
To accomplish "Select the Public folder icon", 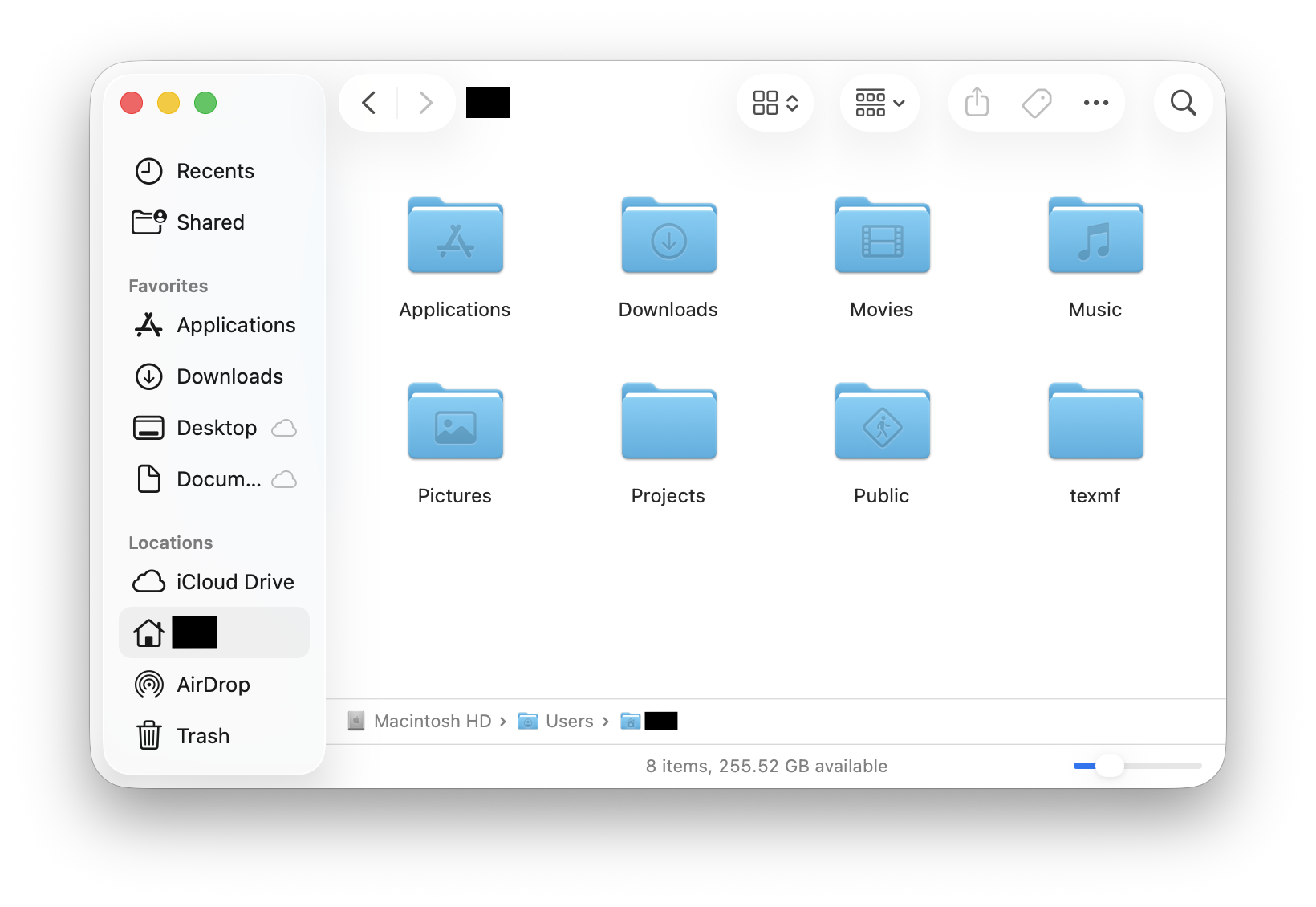I will (883, 421).
